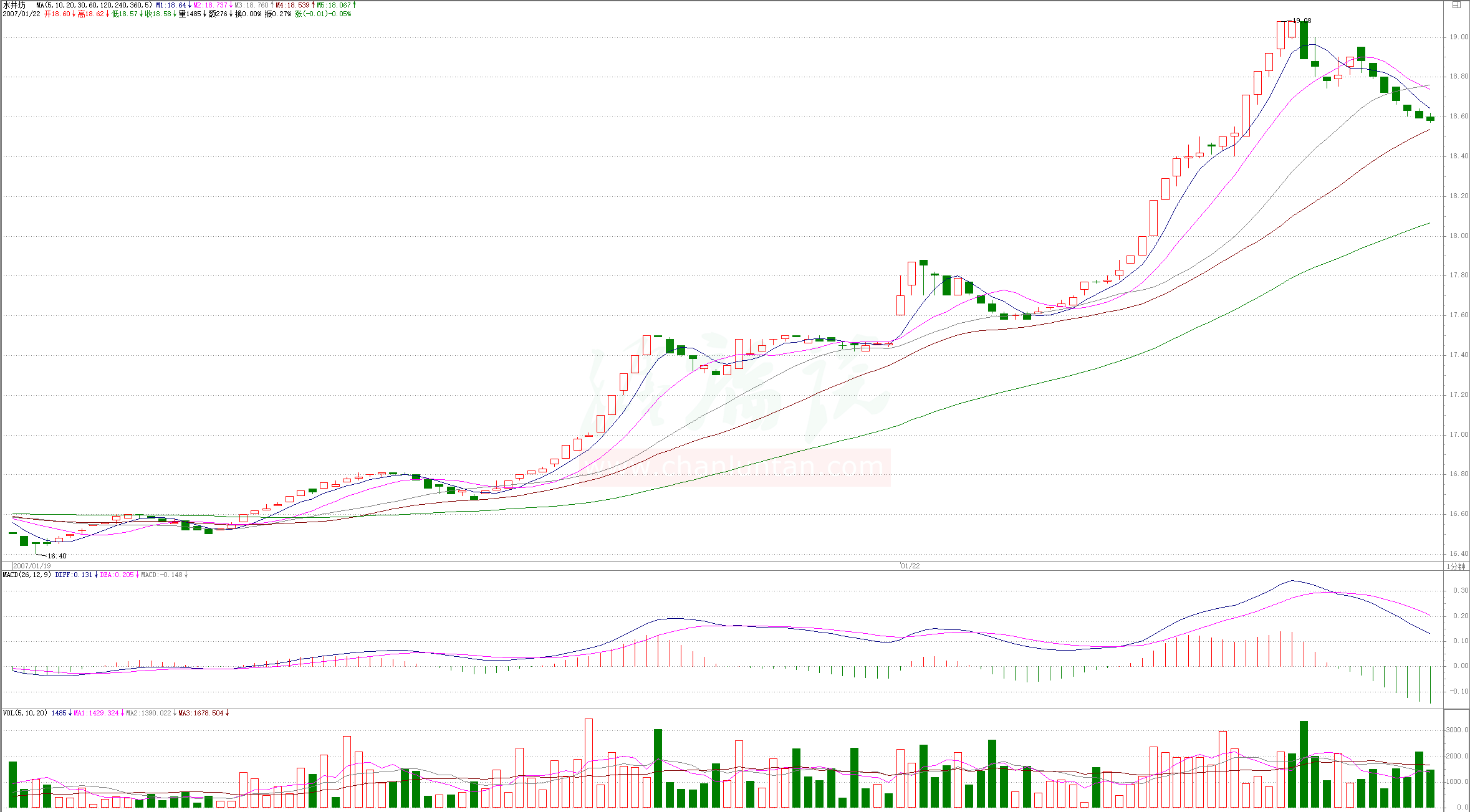Click the 量1485 volume value in header

point(190,14)
